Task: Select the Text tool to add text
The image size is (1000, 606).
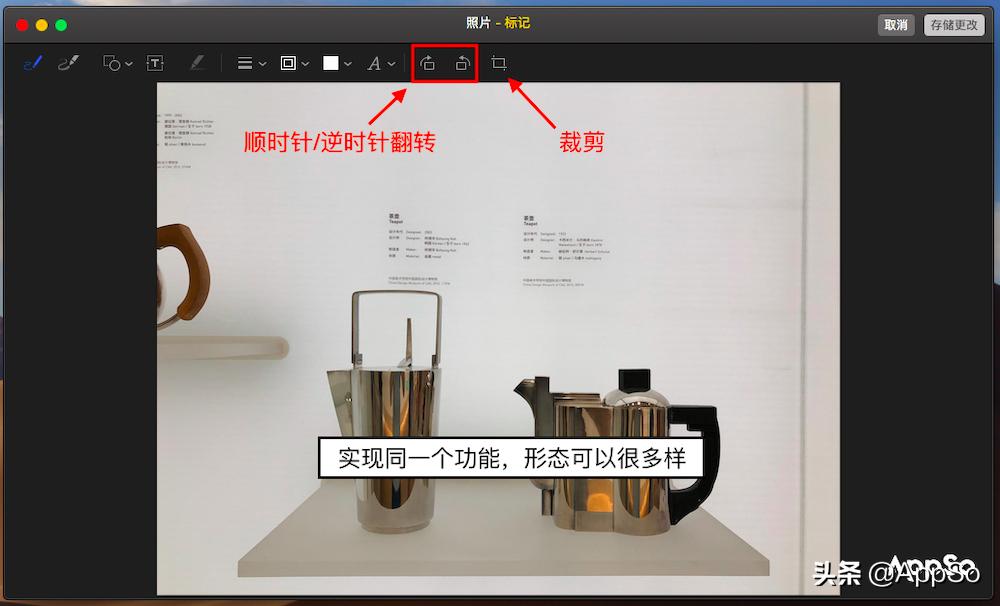Action: [155, 63]
